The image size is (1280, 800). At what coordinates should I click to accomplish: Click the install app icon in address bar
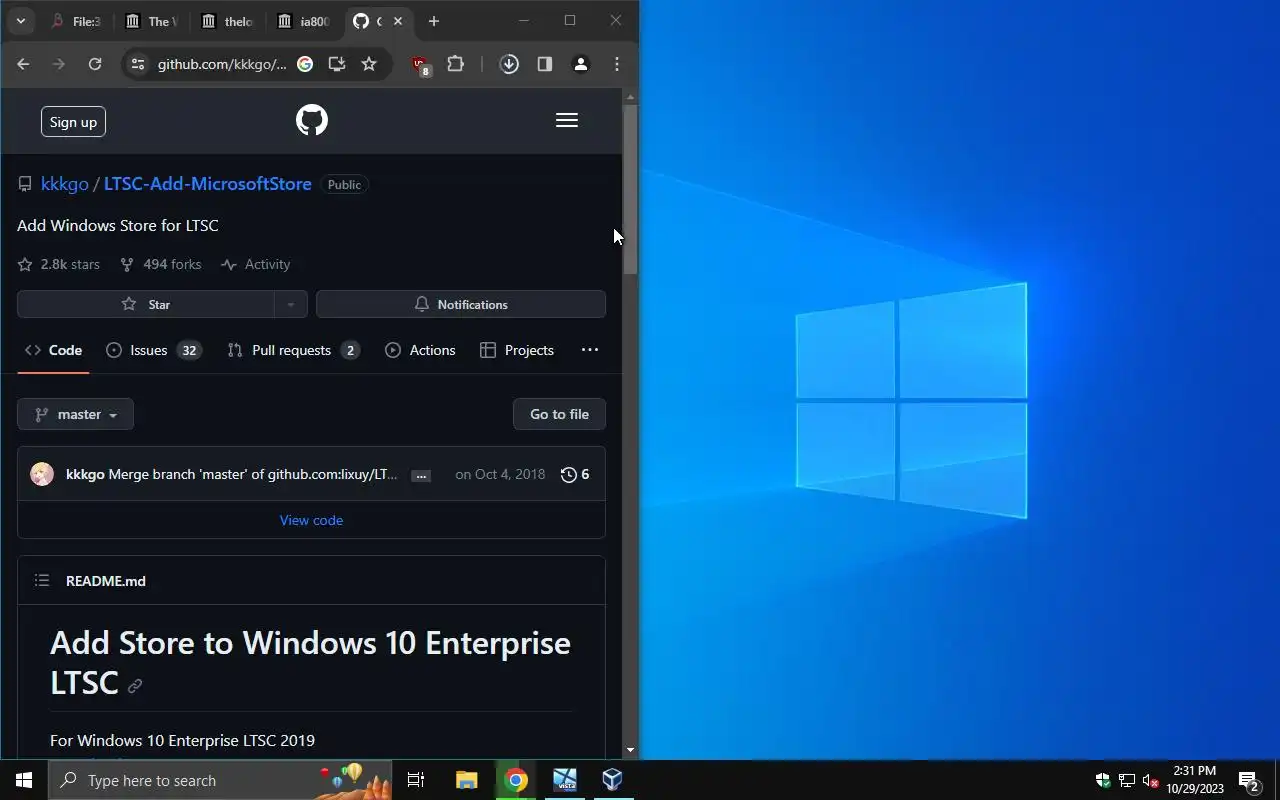point(337,64)
